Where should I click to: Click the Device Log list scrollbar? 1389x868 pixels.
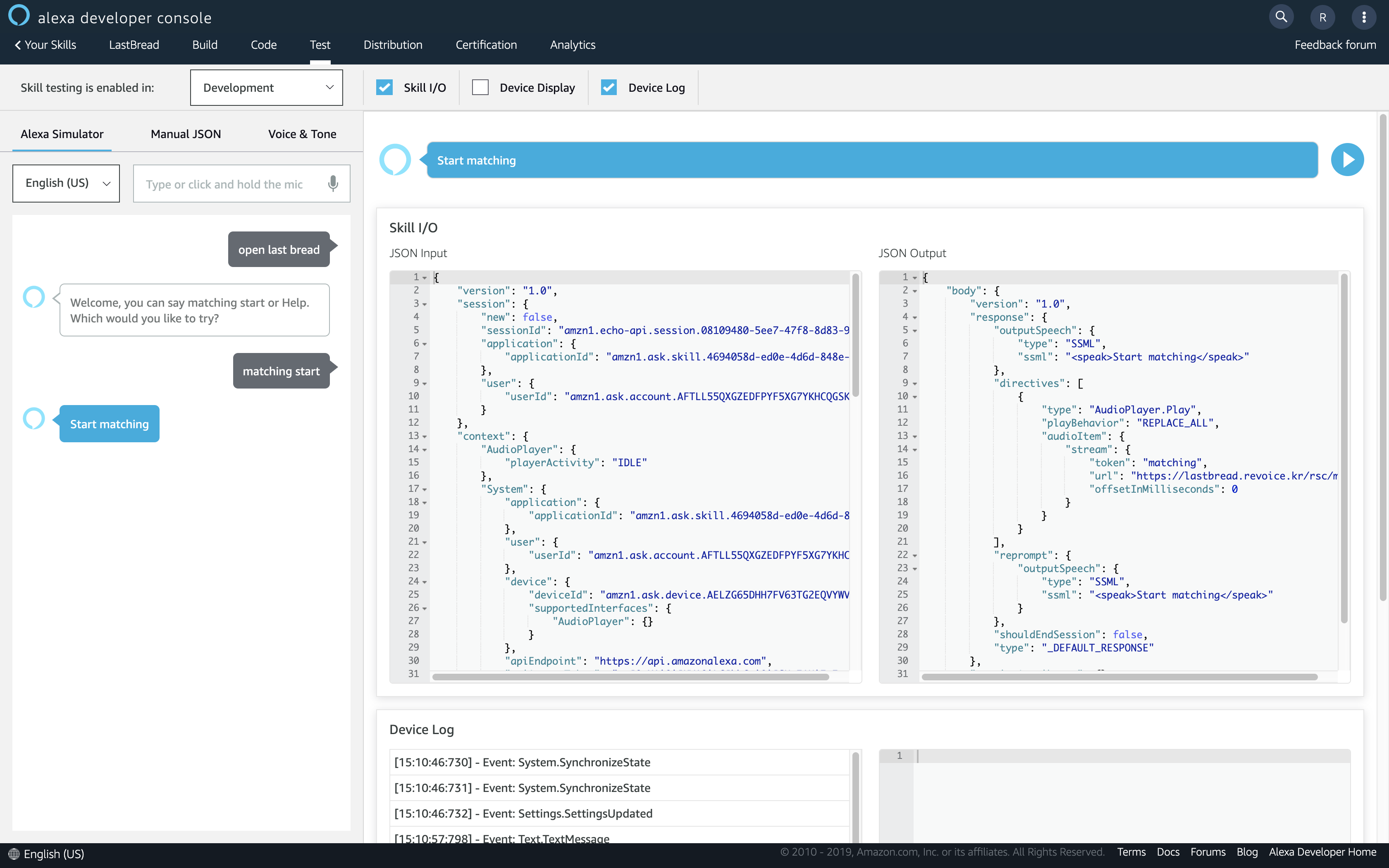tap(855, 798)
